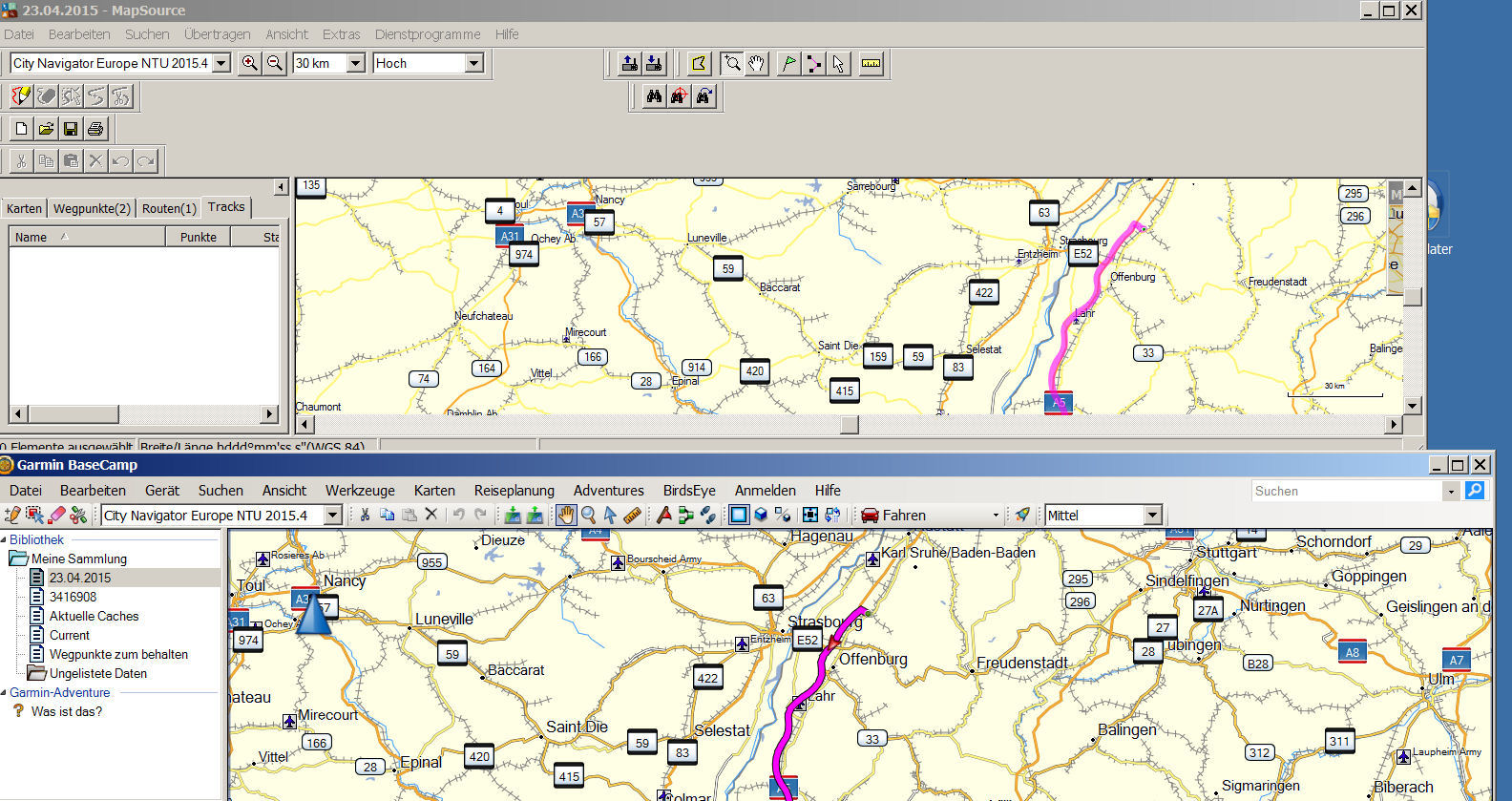Click the zoom in magnifier in MapSource

pyautogui.click(x=249, y=63)
